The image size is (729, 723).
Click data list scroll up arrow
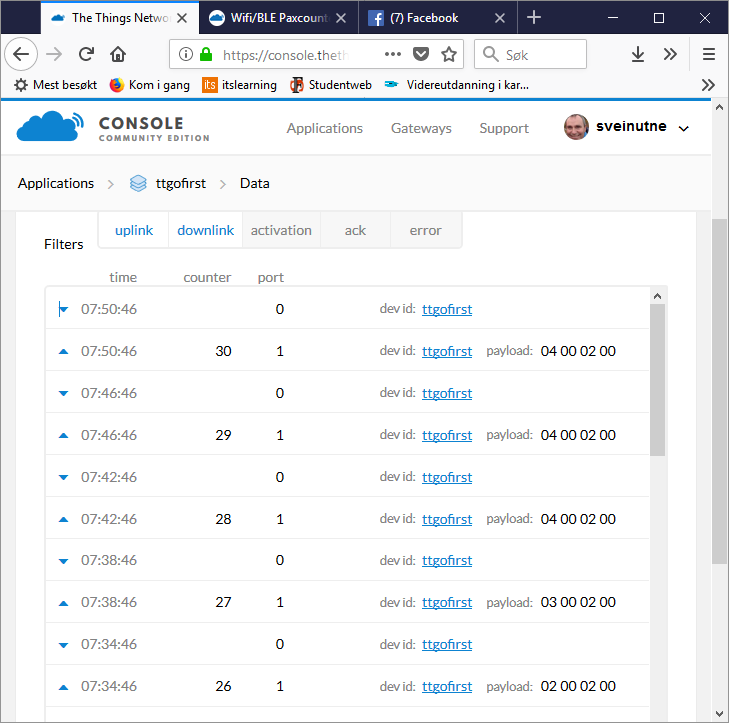[657, 296]
